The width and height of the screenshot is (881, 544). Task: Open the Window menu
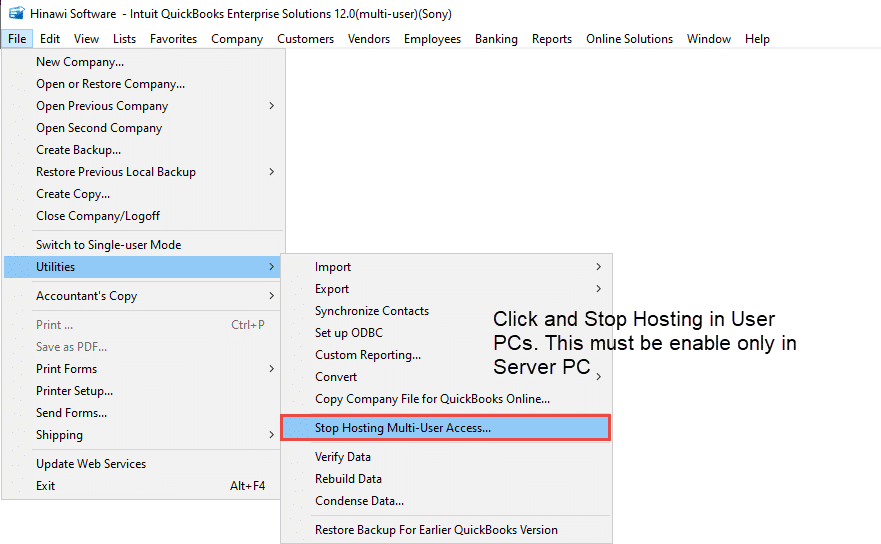(x=709, y=39)
